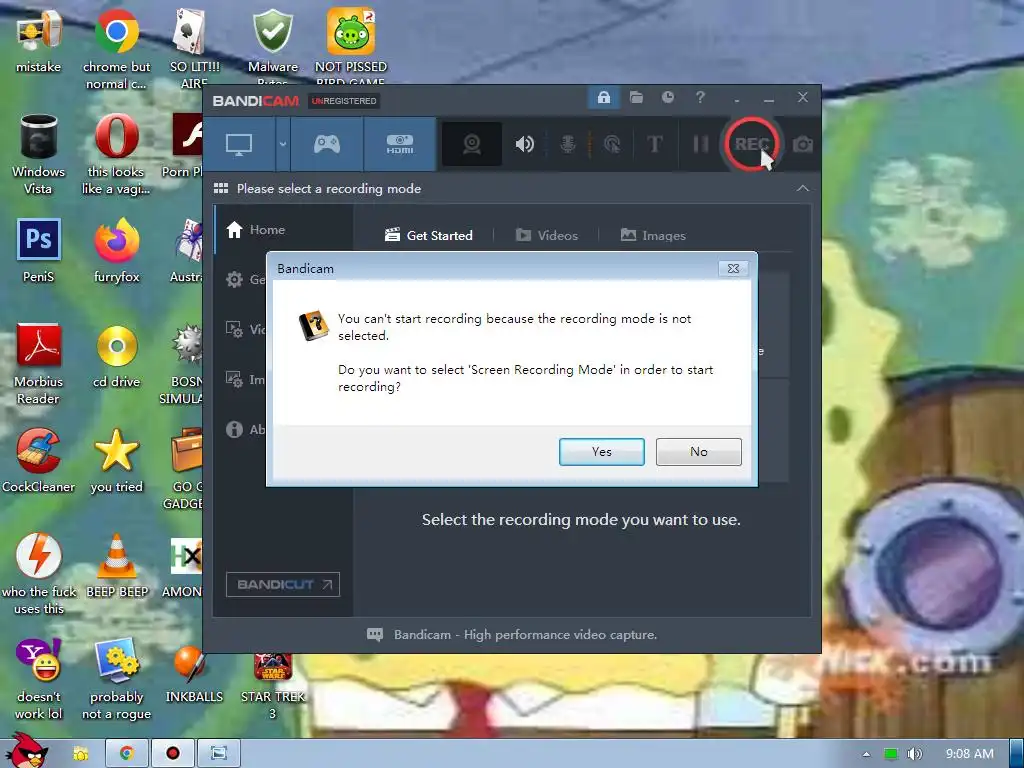Click the UNREGISTERED badge
This screenshot has height=768, width=1024.
(344, 101)
